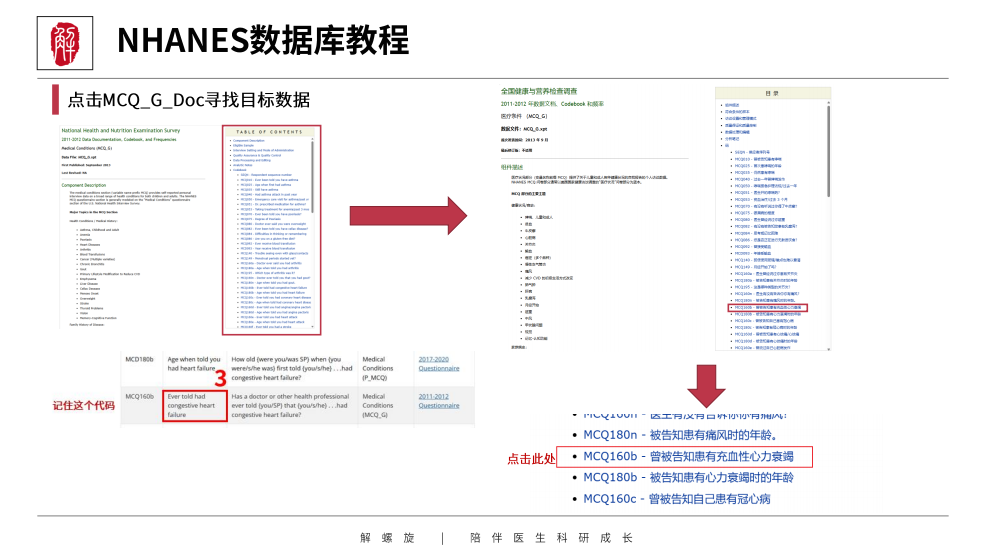Click 'Has a doctor or other health professional' text
Image resolution: width=987 pixels, height=558 pixels.
pos(290,406)
